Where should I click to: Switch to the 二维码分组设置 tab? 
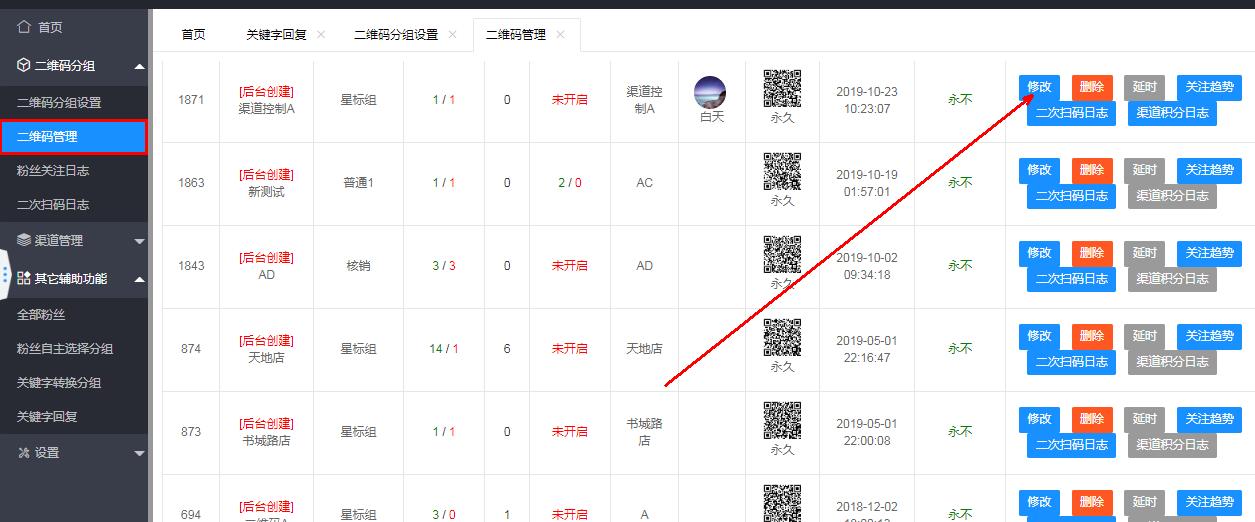point(396,34)
